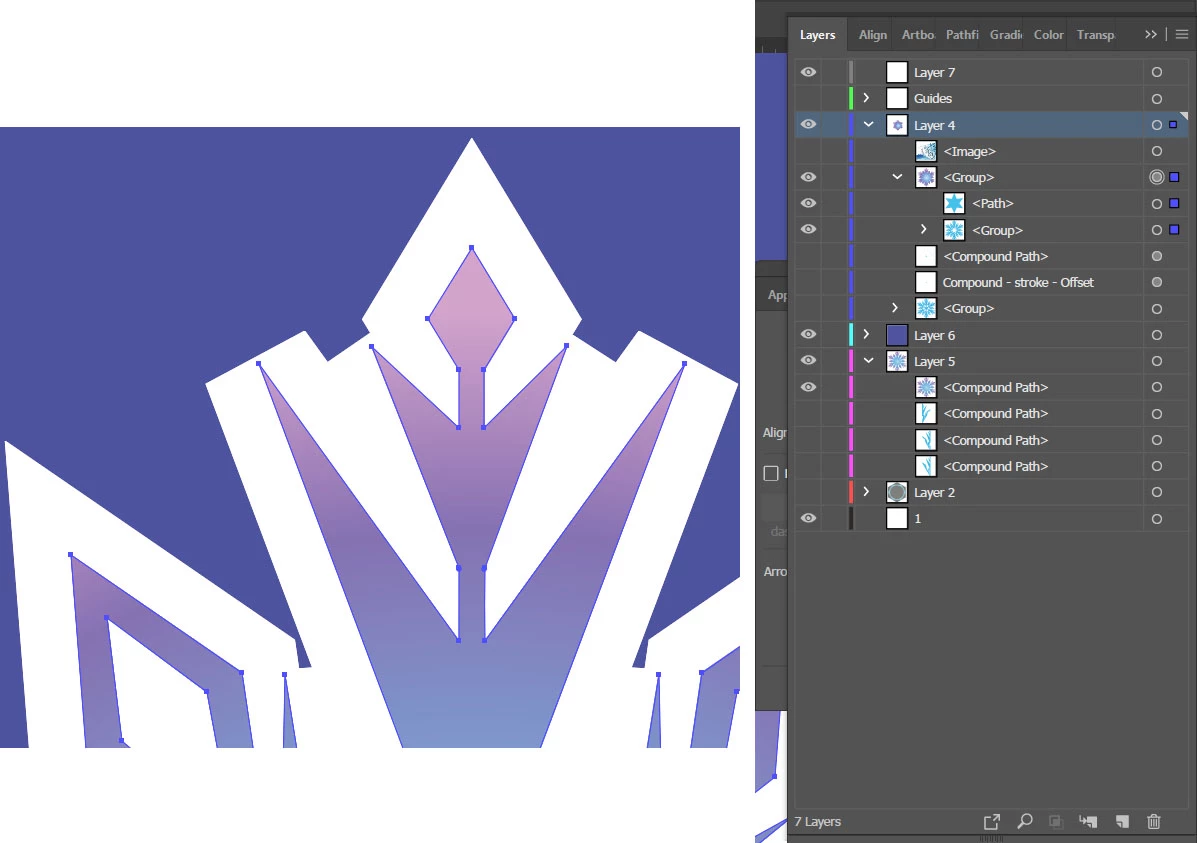Select the <Image> row
The image size is (1197, 843).
point(970,151)
